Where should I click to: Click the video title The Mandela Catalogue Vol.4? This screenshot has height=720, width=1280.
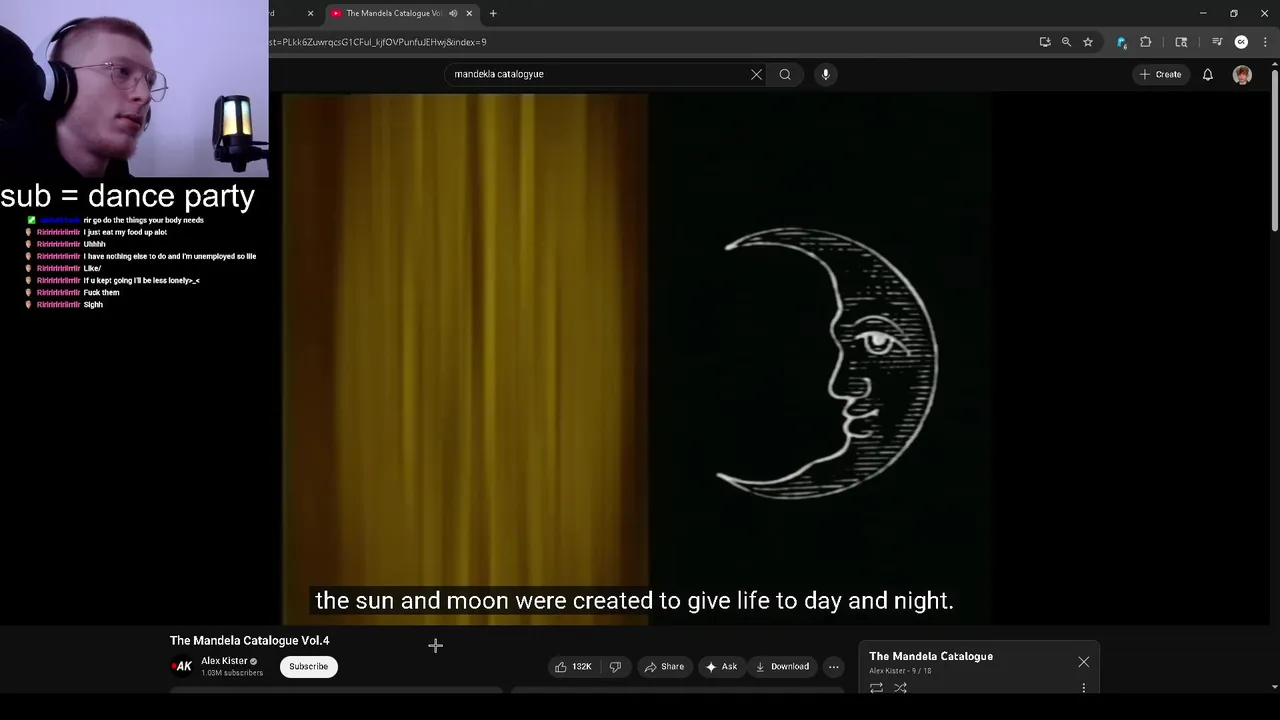[249, 640]
